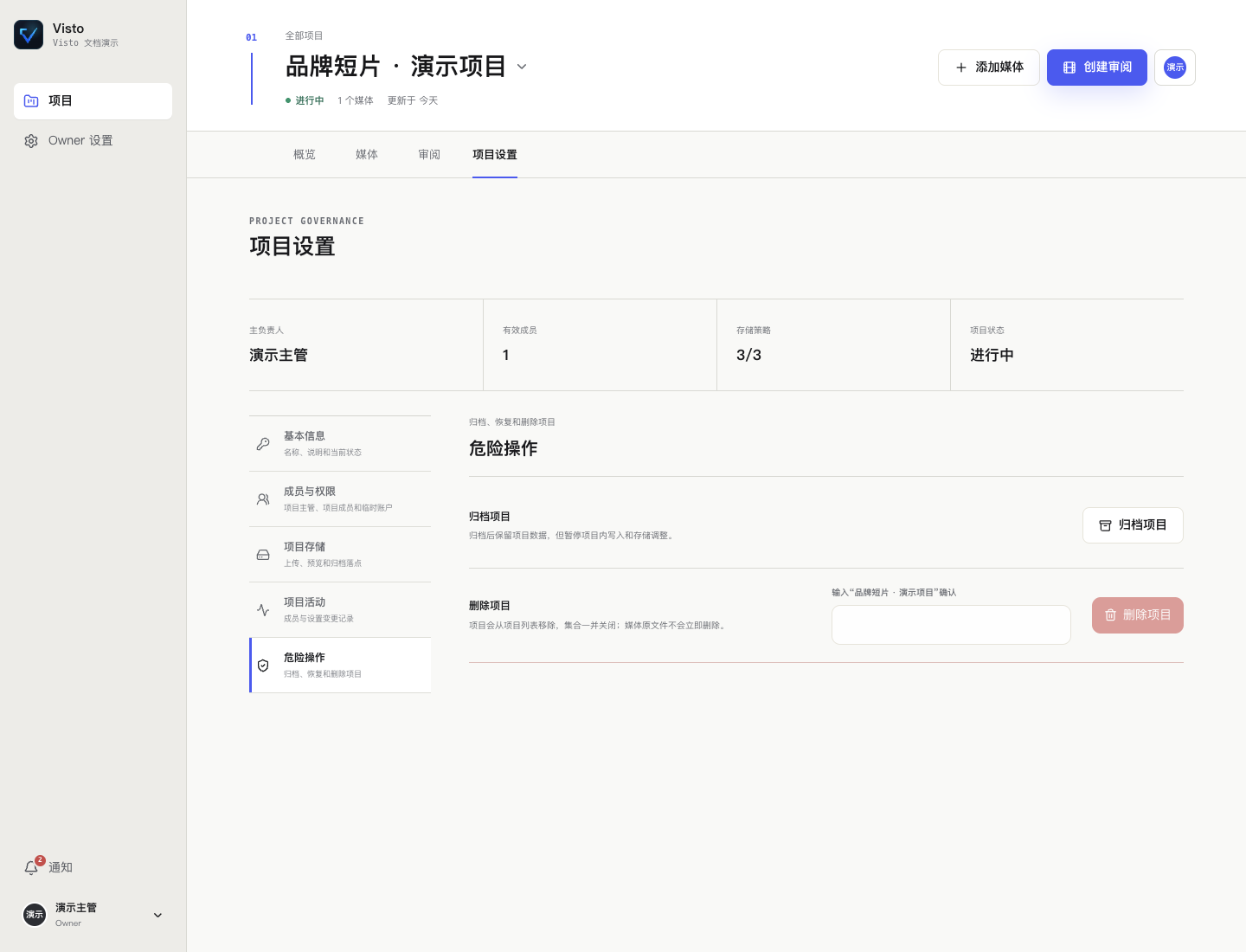1246x952 pixels.
Task: Focus the delete confirmation name input
Action: [951, 625]
